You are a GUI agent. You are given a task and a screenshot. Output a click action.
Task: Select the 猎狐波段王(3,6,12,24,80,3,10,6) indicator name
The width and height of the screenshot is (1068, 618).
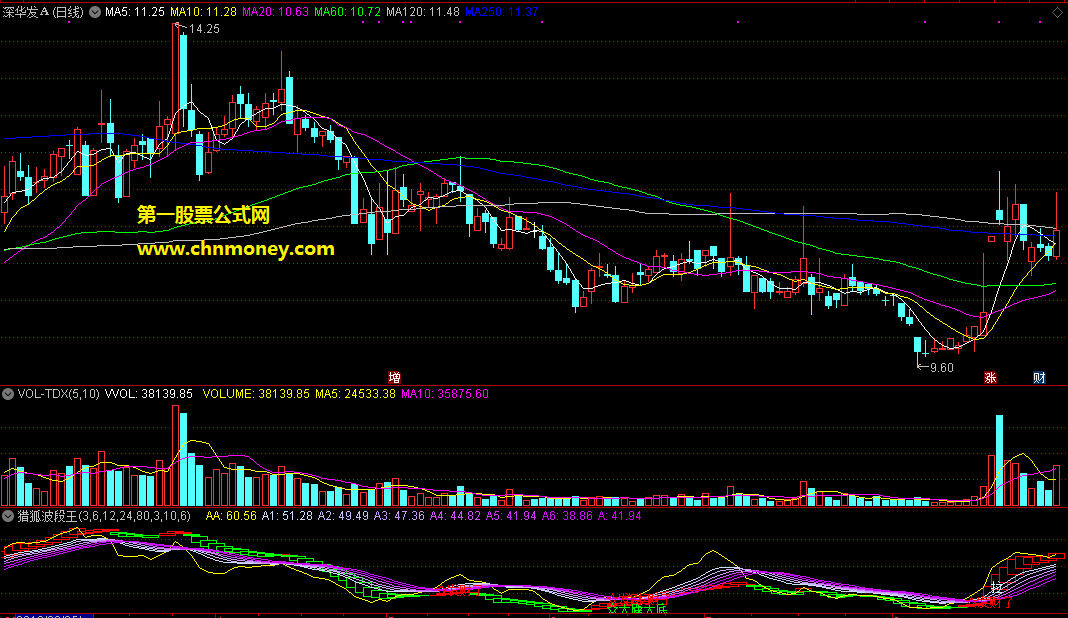coord(104,516)
